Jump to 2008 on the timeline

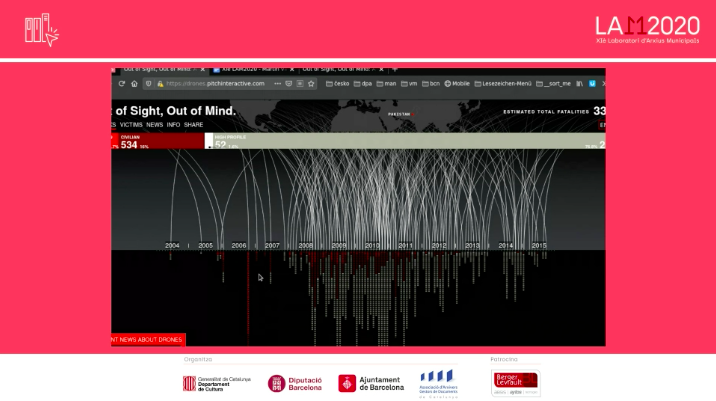click(x=305, y=245)
